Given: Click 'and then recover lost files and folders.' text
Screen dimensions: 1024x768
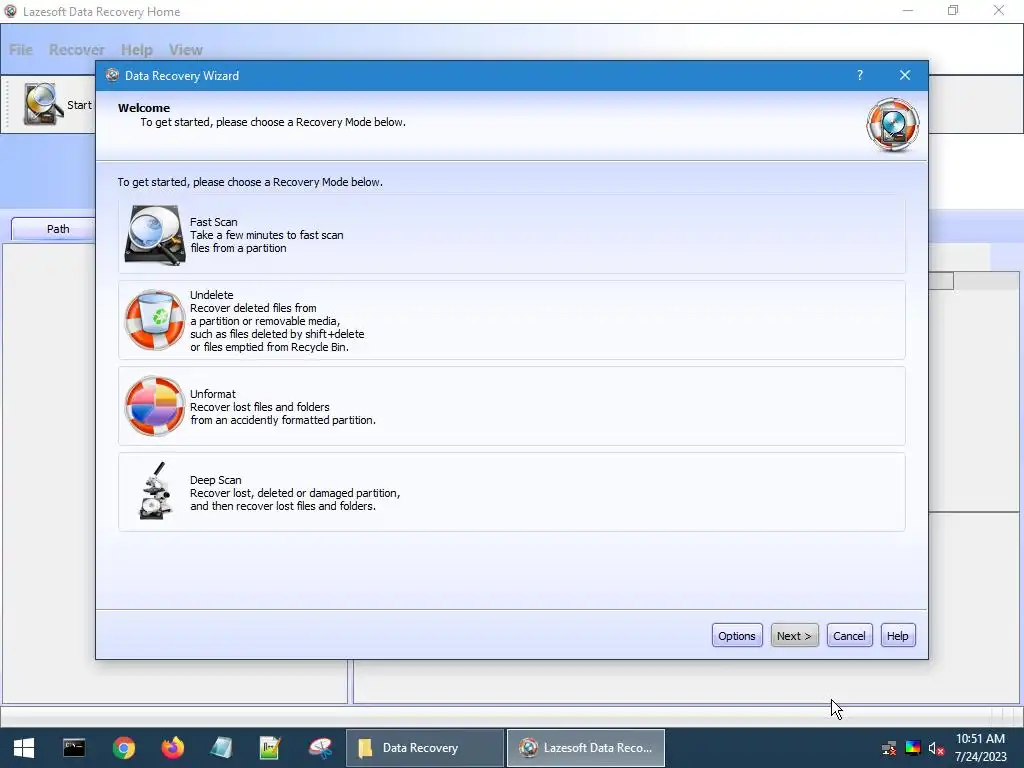Looking at the screenshot, I should click(283, 506).
